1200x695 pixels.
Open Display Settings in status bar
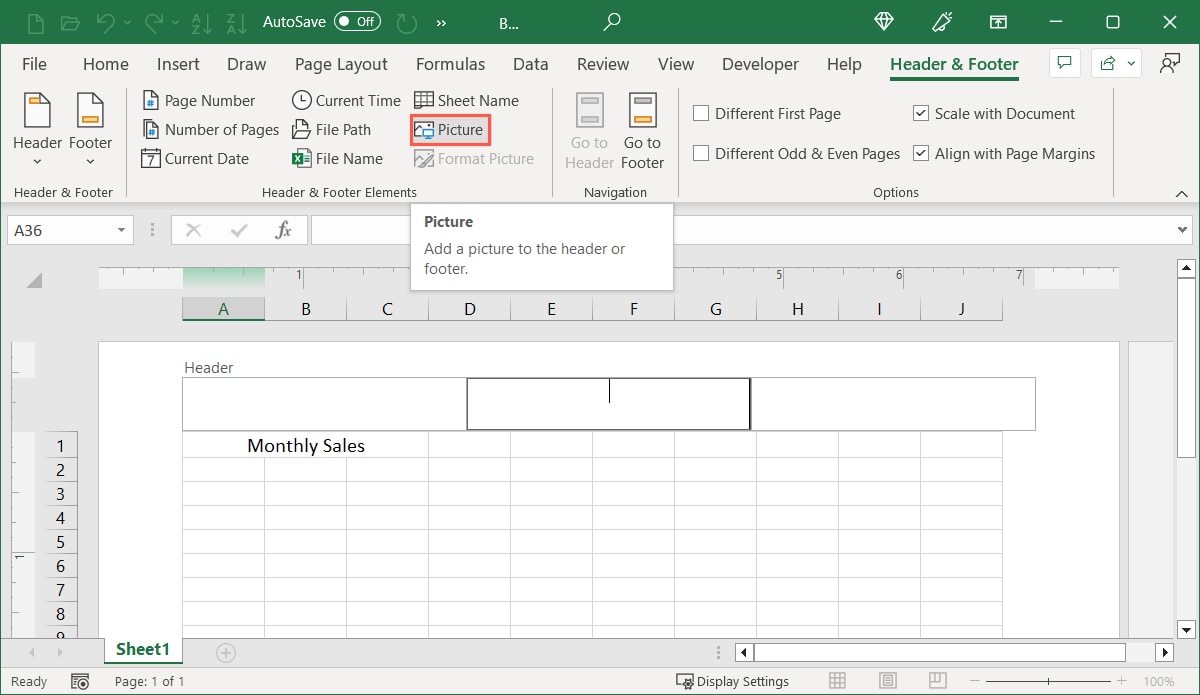(732, 681)
